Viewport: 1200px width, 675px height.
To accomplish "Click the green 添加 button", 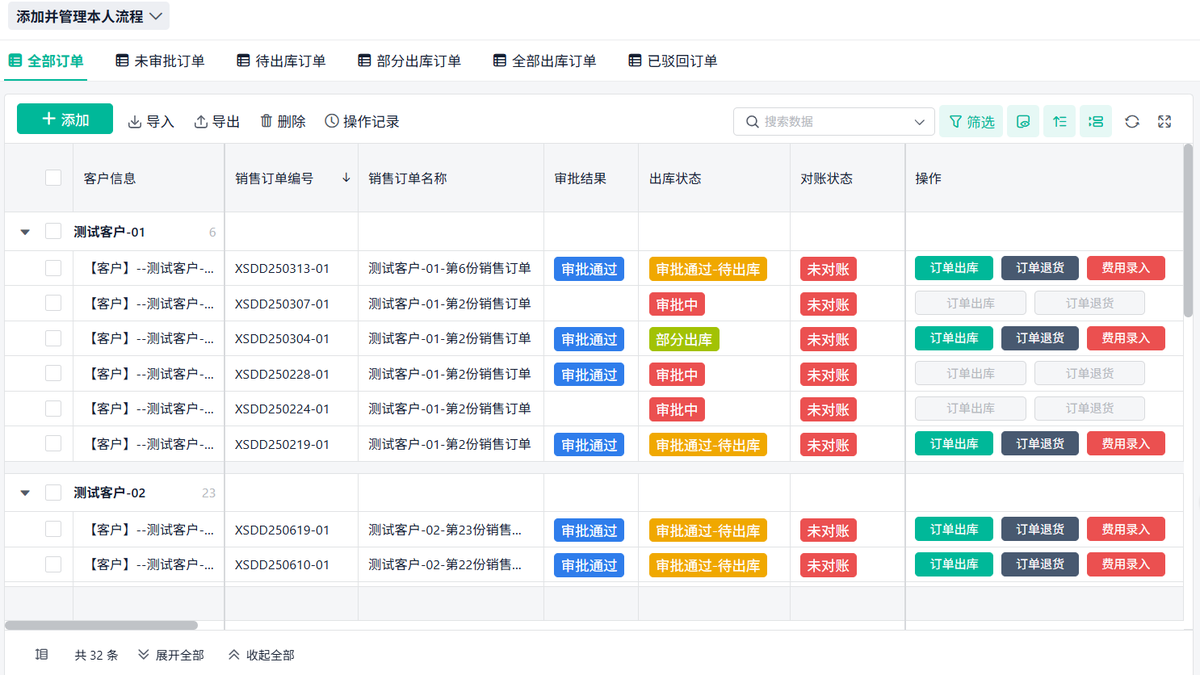I will coord(65,119).
